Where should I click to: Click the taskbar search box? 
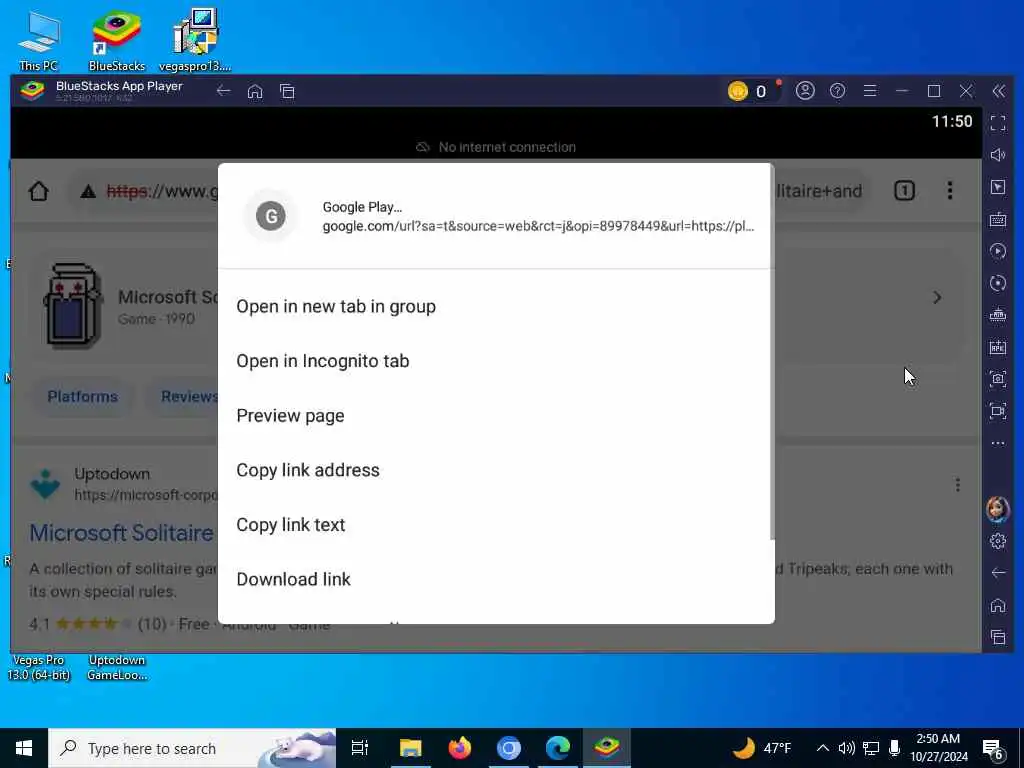(x=192, y=748)
